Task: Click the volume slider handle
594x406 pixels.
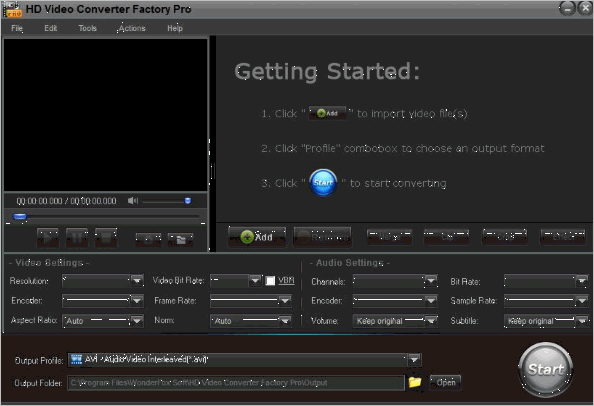Action: pyautogui.click(x=188, y=201)
